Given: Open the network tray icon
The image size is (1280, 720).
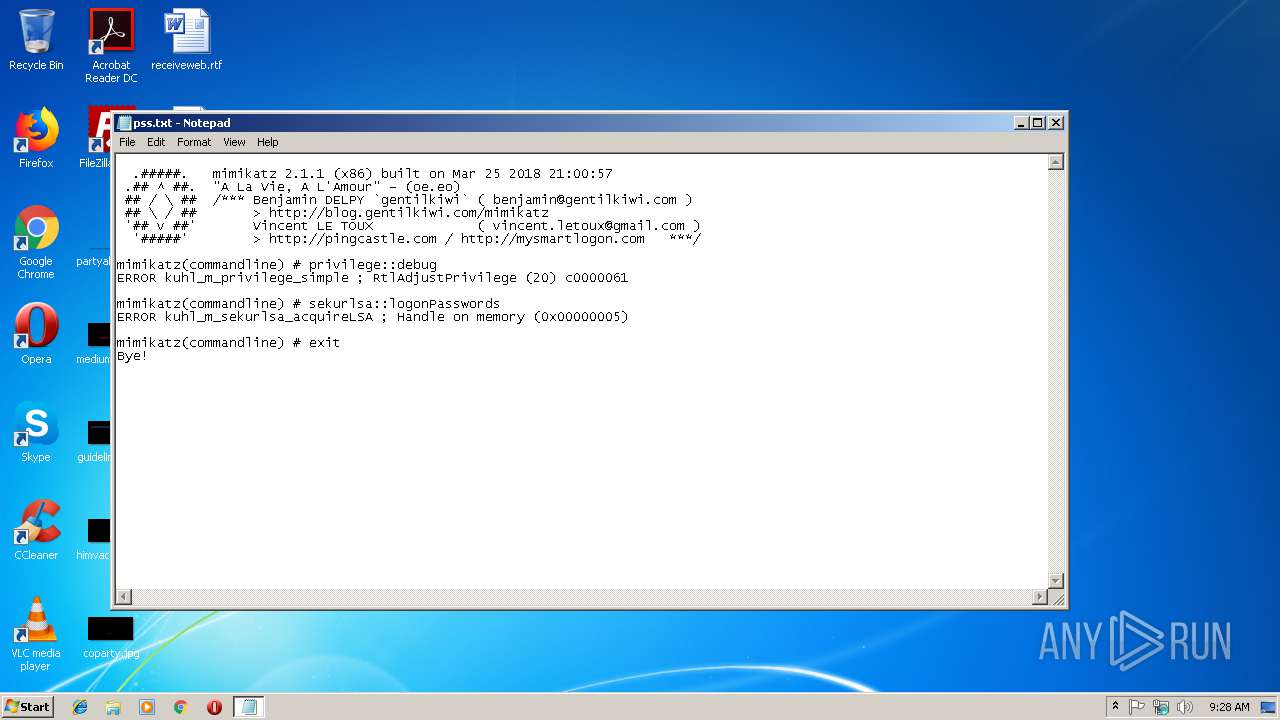Looking at the screenshot, I should [1161, 707].
